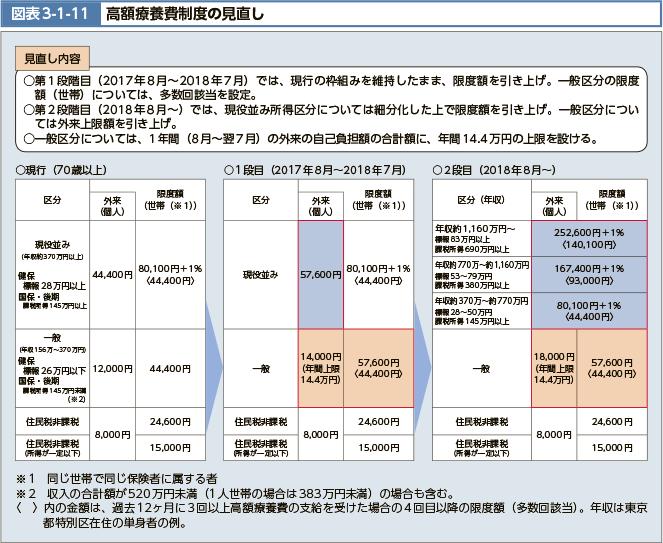This screenshot has height=543, width=663.
Task: Click the 年収約1,160万円～ row label
Action: (480, 235)
